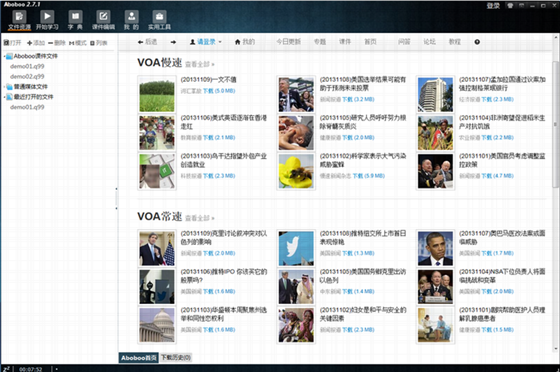Open the 文件资源 file resources section
The image size is (560, 372).
click(x=19, y=20)
